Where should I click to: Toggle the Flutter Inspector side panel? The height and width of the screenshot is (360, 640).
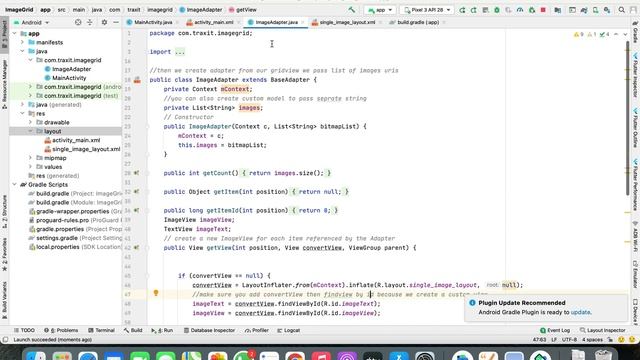pos(635,75)
